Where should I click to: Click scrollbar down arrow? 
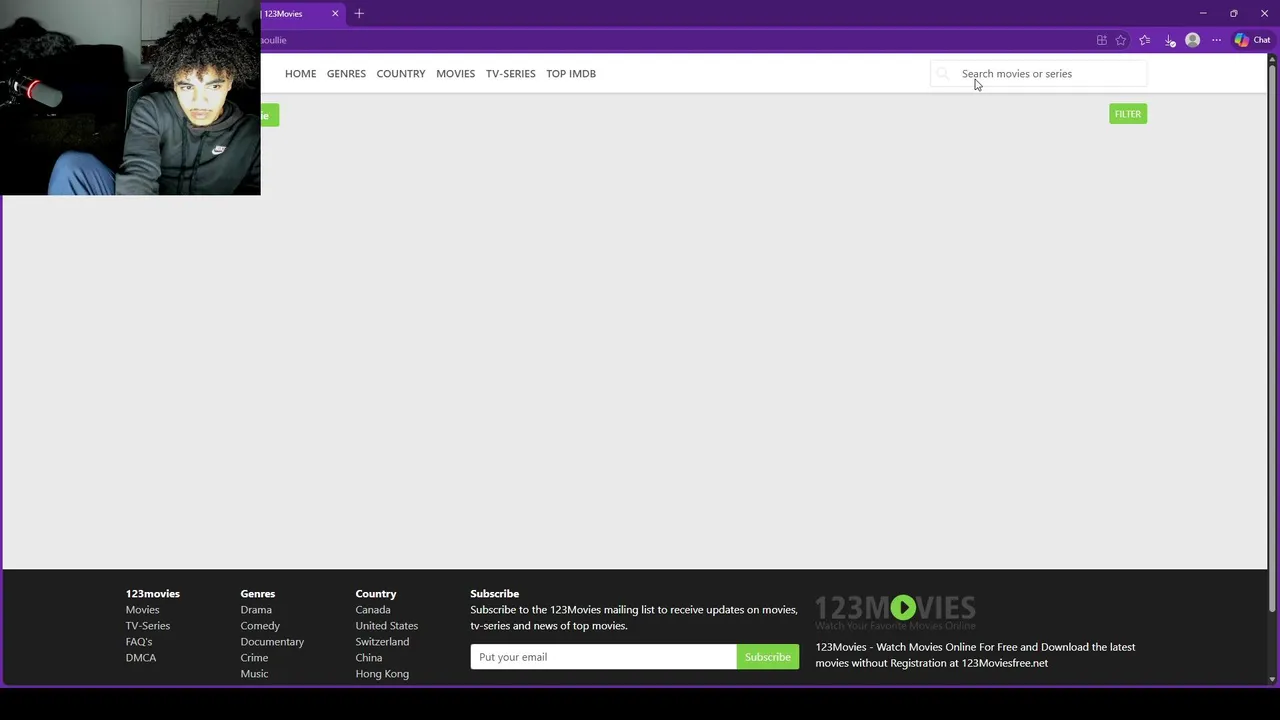click(x=1272, y=679)
